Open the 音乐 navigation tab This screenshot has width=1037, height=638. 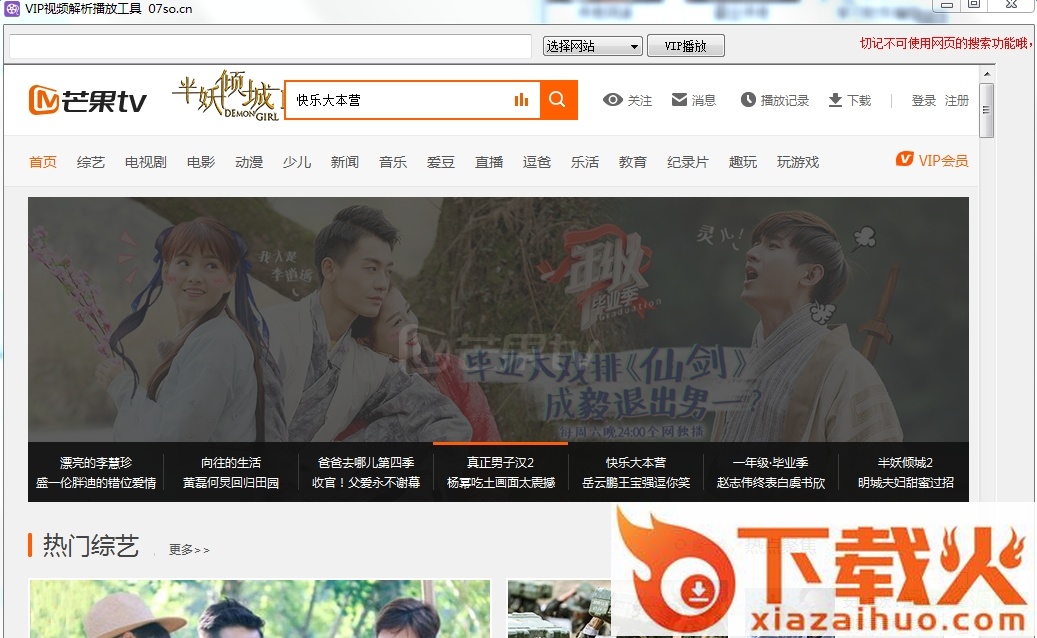393,162
